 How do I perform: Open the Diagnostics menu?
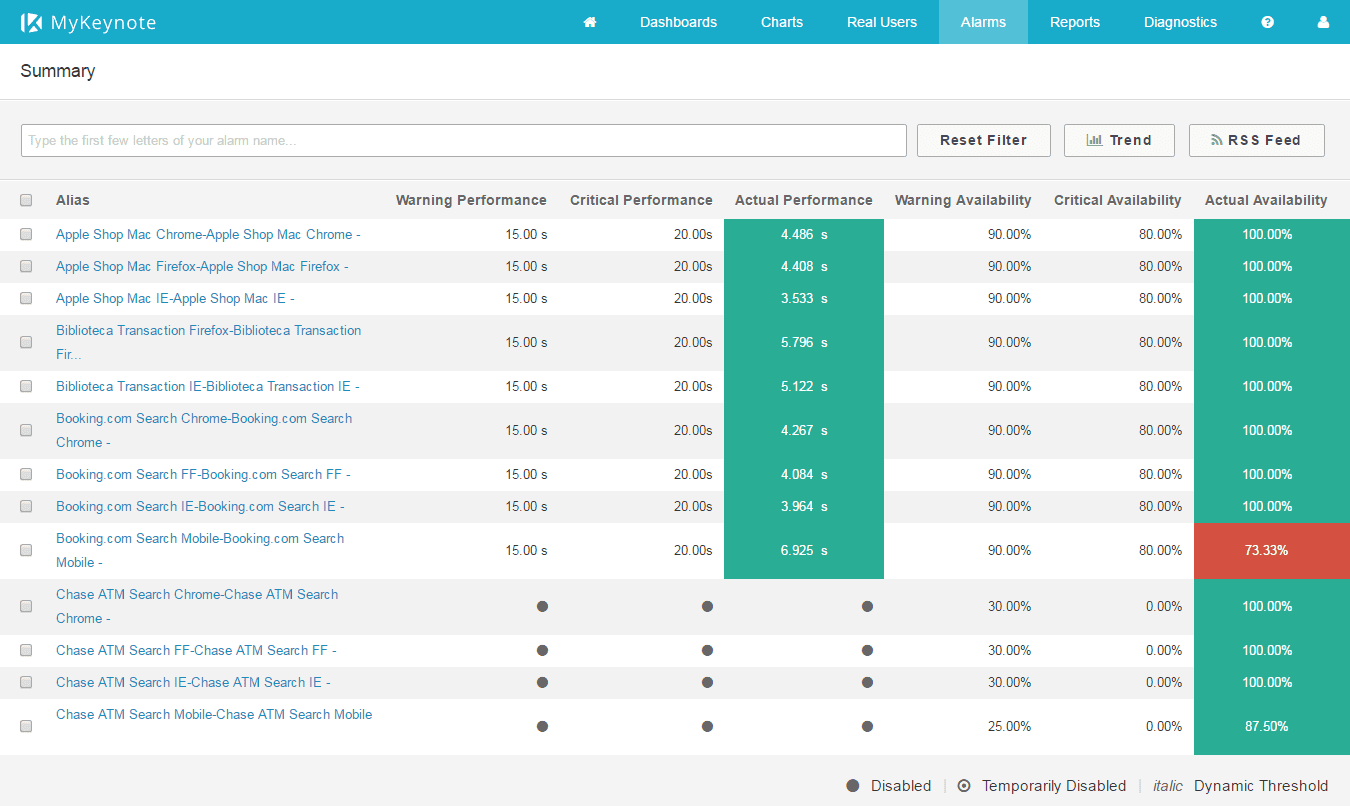(x=1181, y=22)
